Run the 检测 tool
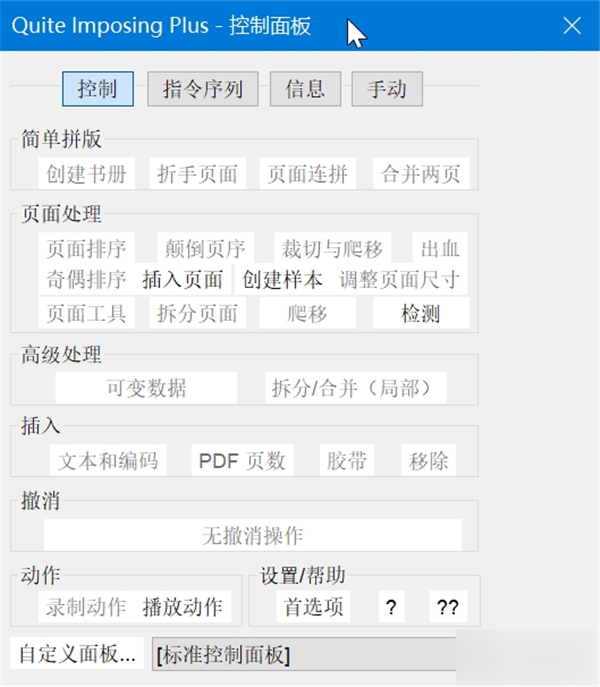Screen dimensions: 600x687 (x=421, y=313)
